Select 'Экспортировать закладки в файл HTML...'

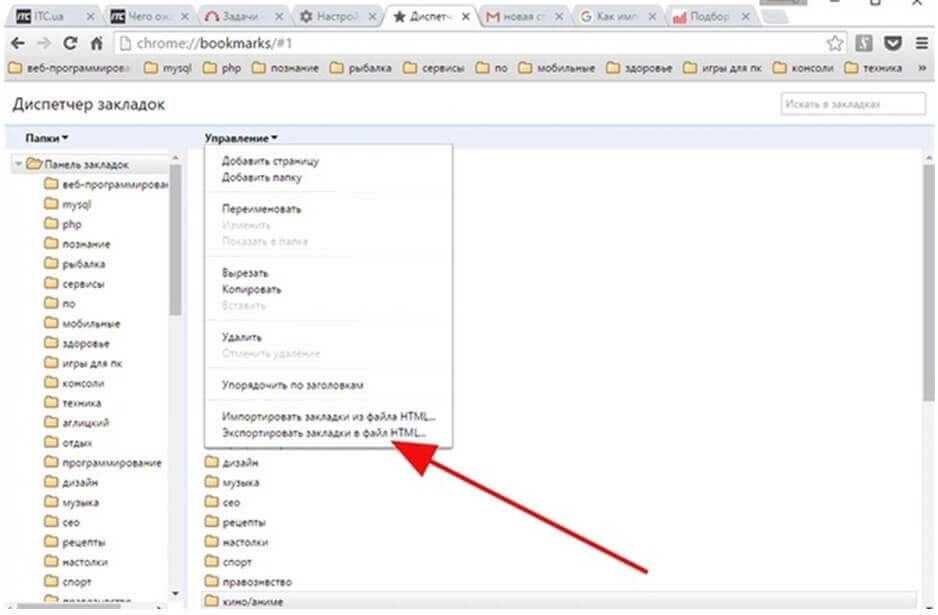(324, 433)
